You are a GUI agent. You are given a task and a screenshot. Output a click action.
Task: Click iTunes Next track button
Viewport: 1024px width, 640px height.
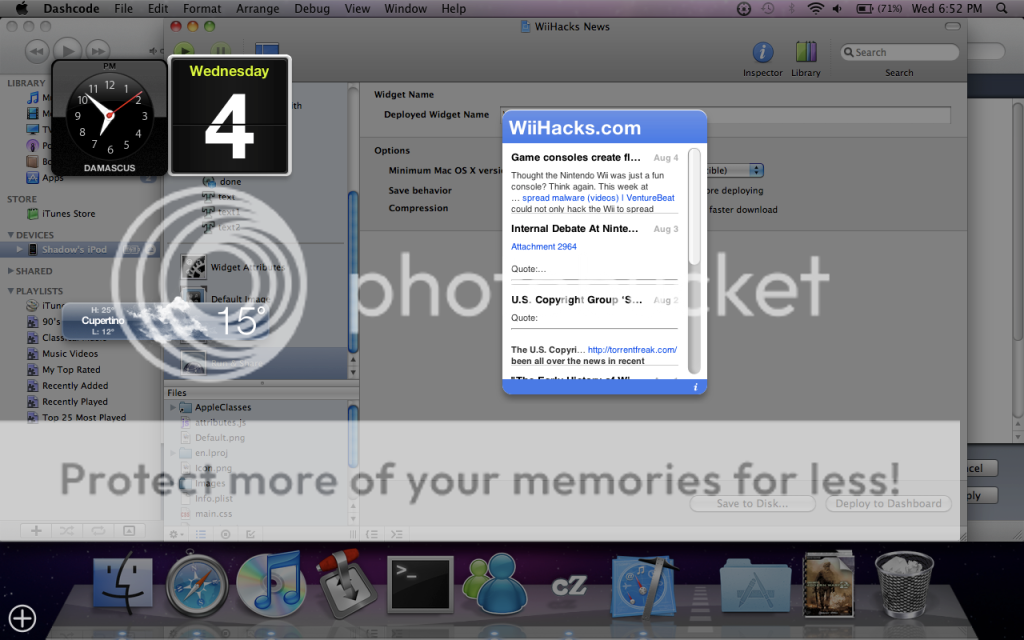click(97, 51)
